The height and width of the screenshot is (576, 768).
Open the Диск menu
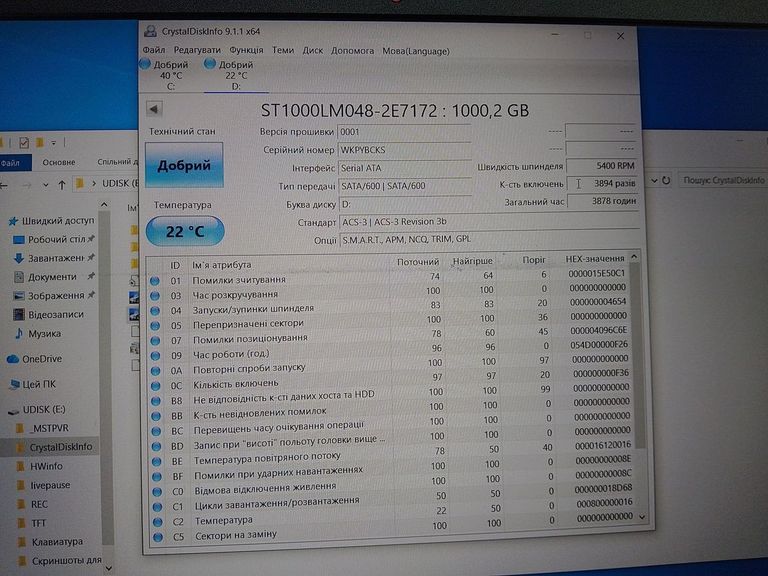(x=313, y=50)
